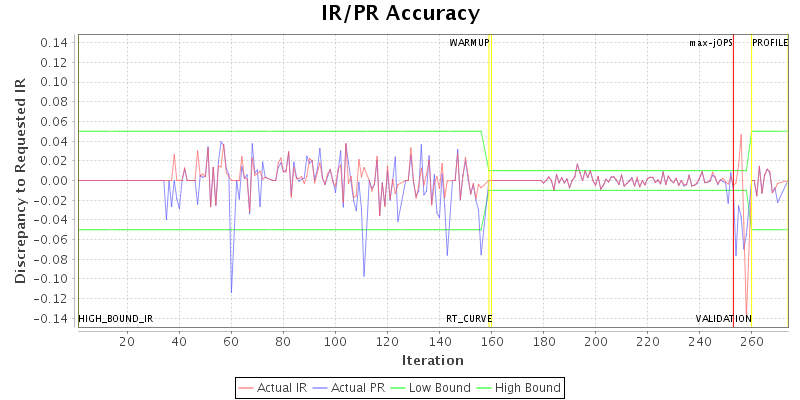Click the chart title IR/PR Accuracy

(x=400, y=14)
